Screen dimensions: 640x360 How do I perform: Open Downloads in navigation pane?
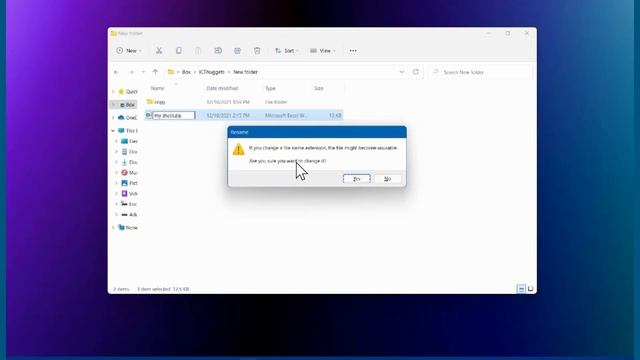click(130, 162)
